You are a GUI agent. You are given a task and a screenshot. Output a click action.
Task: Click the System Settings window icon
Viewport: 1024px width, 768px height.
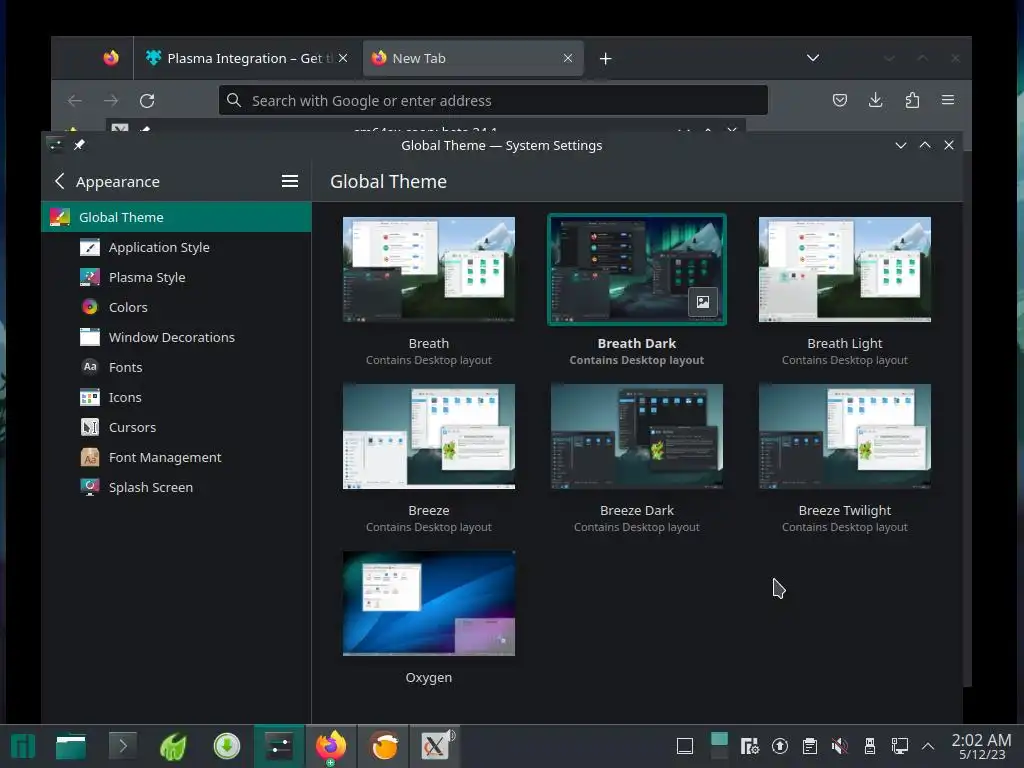(56, 145)
